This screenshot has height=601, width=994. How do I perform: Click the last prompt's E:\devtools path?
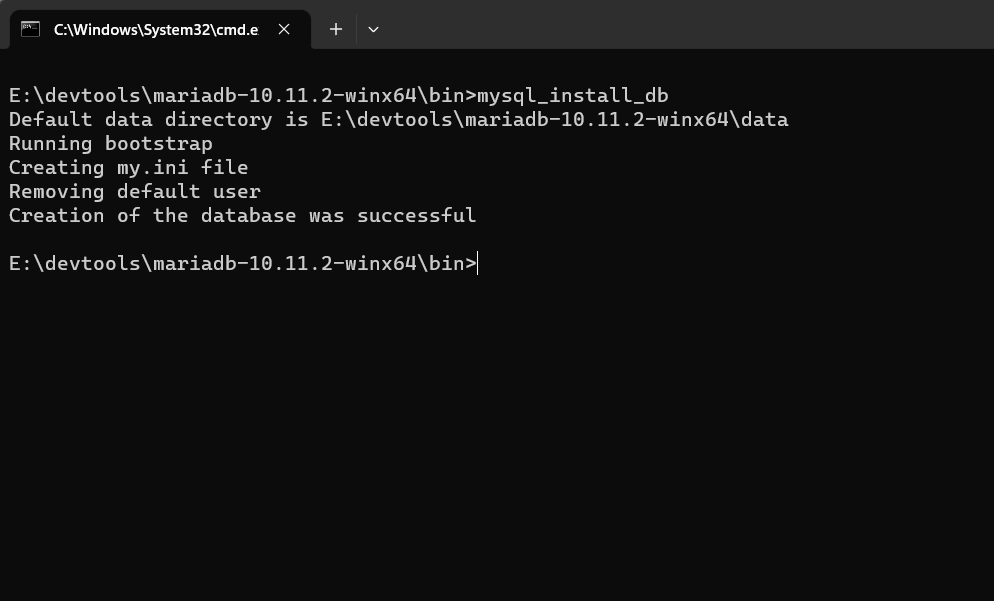click(80, 264)
